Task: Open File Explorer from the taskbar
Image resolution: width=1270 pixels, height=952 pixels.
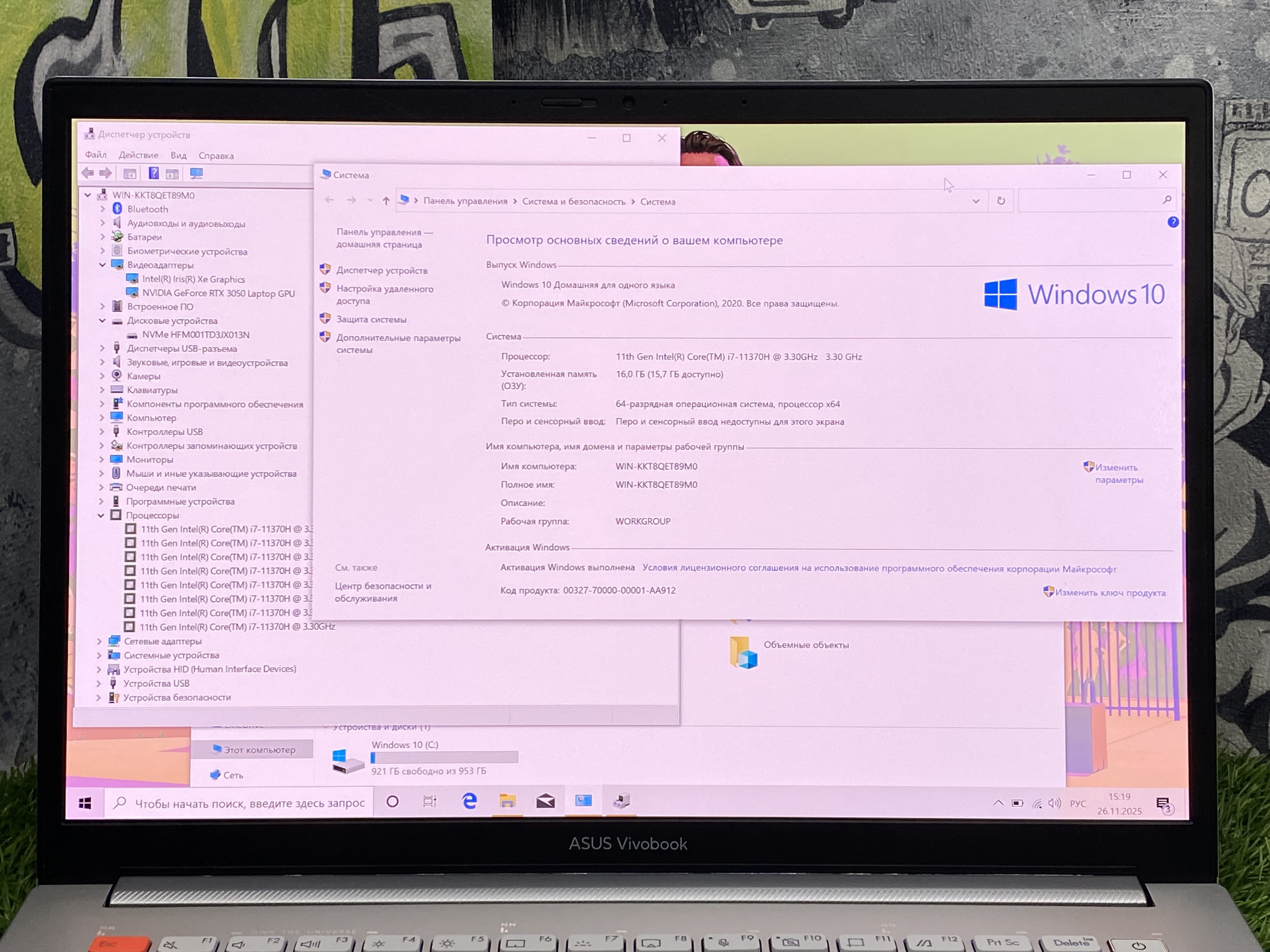Action: [x=507, y=801]
